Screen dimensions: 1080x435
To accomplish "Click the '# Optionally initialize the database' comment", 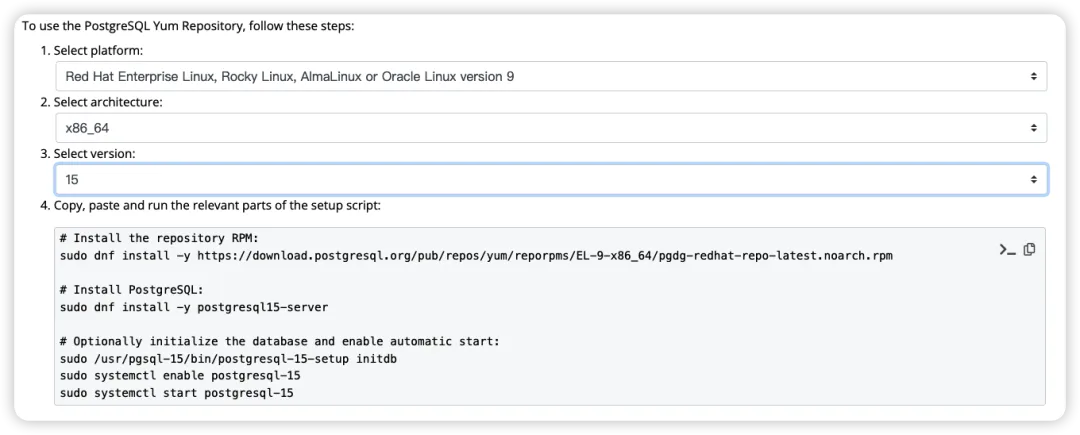I will (x=279, y=341).
